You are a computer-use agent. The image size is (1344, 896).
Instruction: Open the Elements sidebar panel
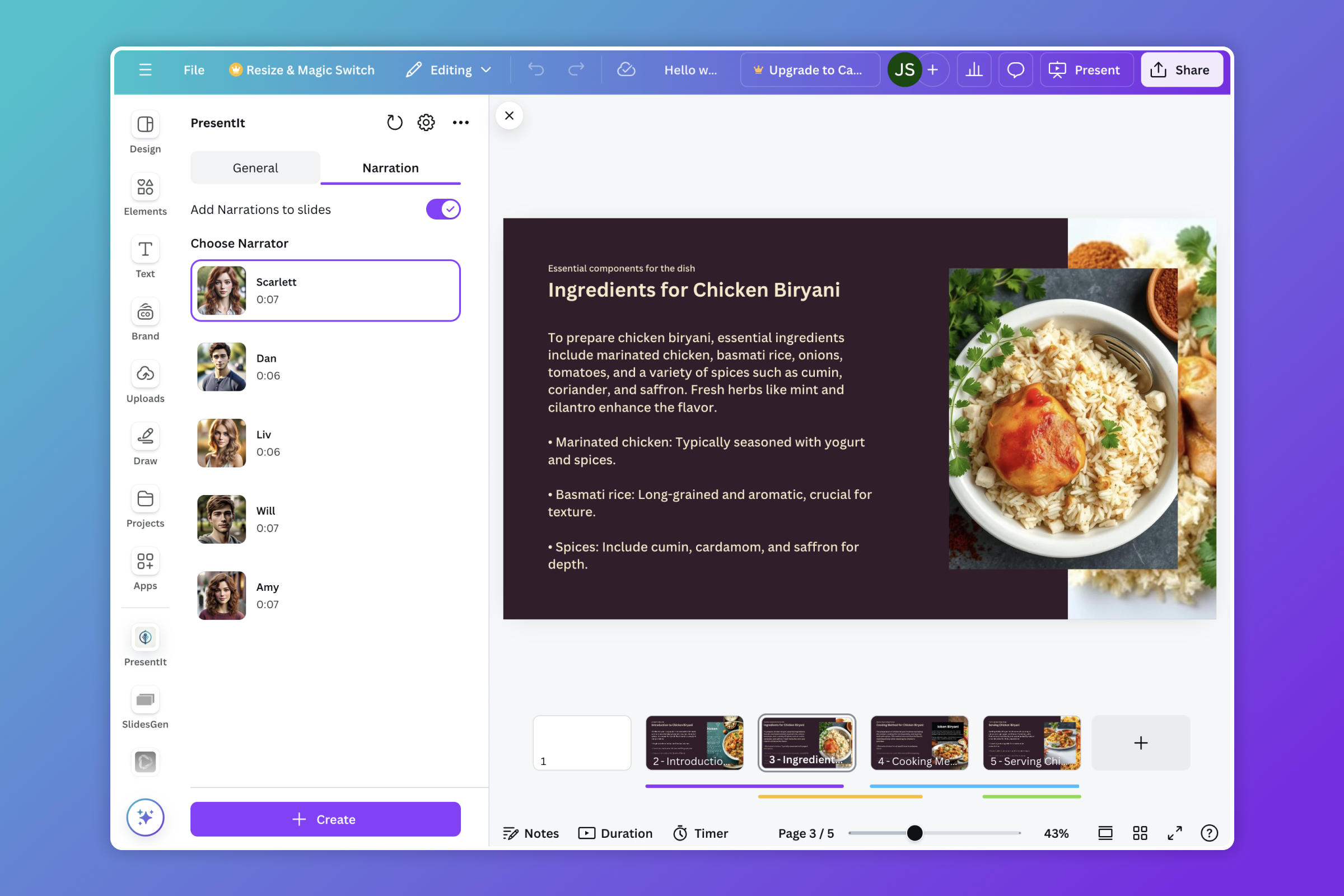[145, 194]
